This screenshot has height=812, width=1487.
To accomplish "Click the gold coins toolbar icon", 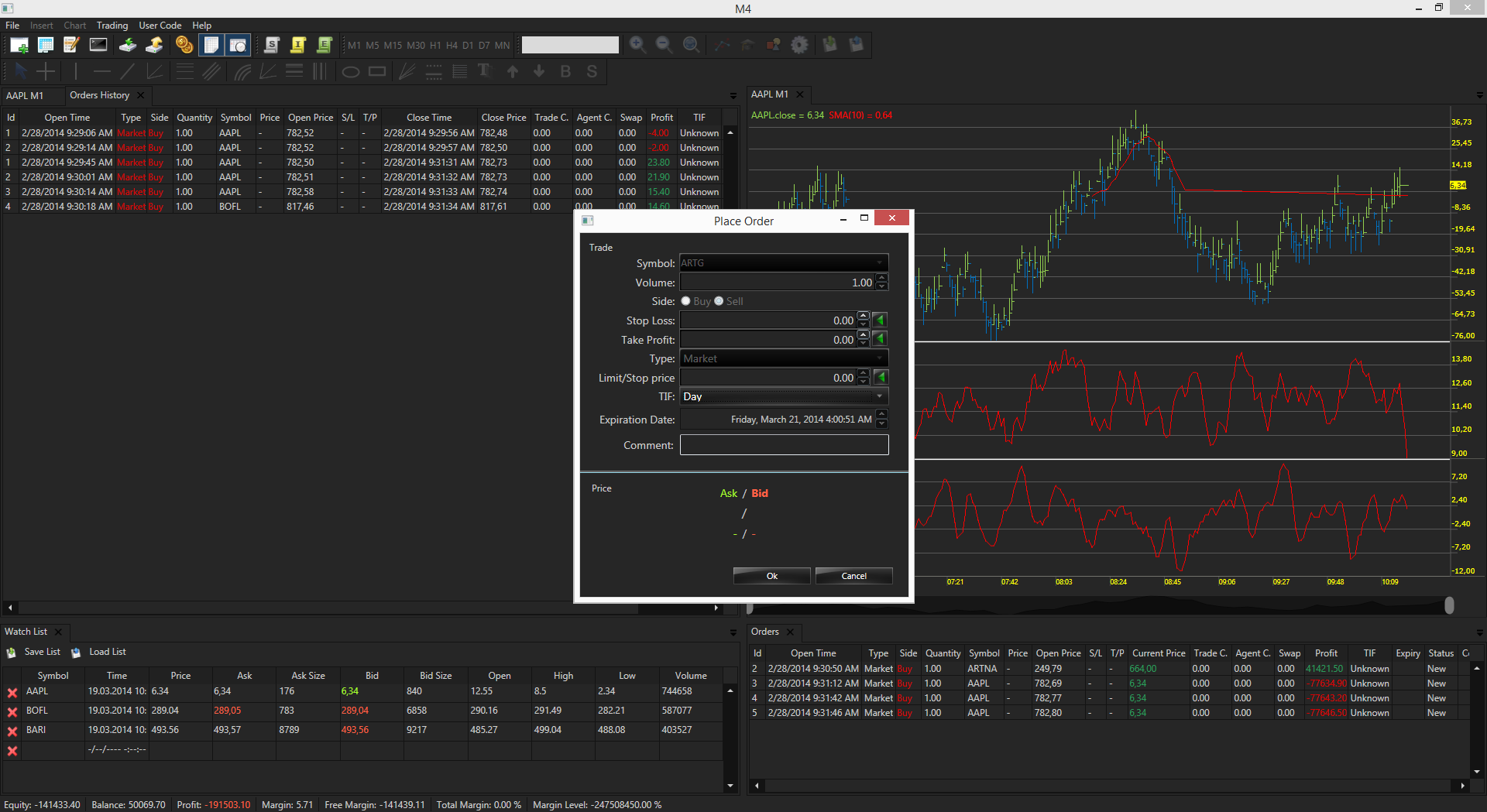I will (x=184, y=45).
